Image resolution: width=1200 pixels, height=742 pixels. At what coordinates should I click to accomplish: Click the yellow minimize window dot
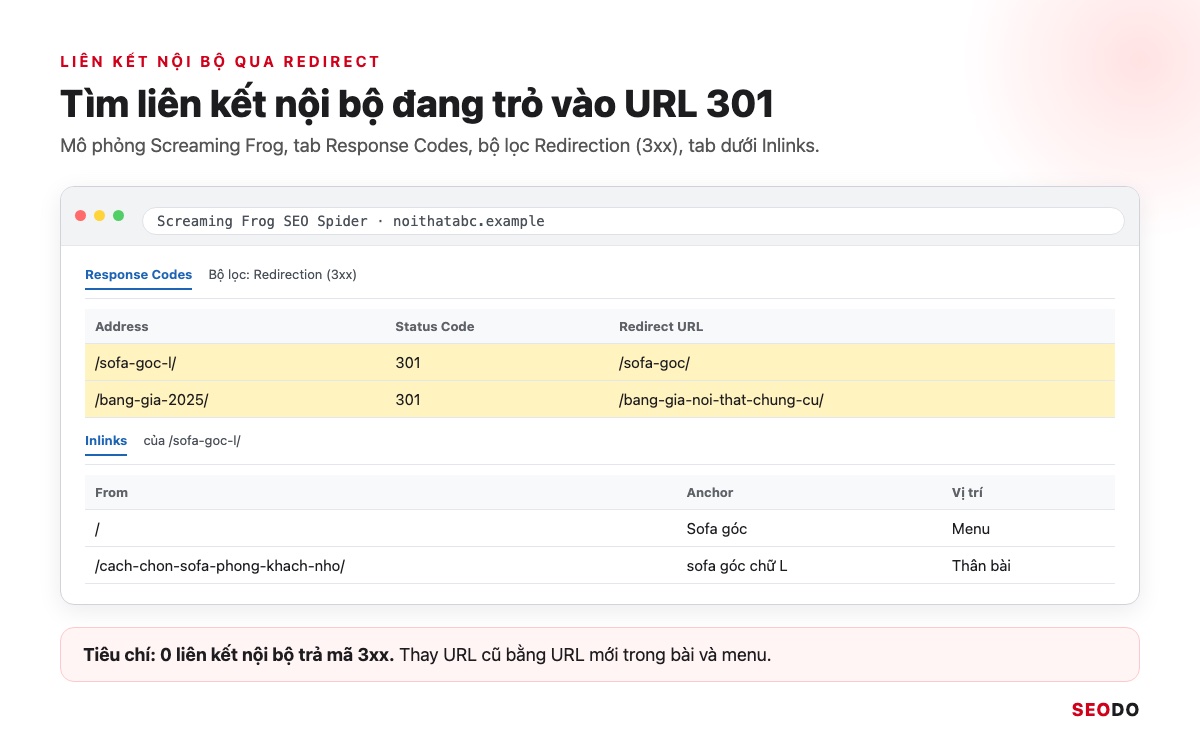pos(99,216)
